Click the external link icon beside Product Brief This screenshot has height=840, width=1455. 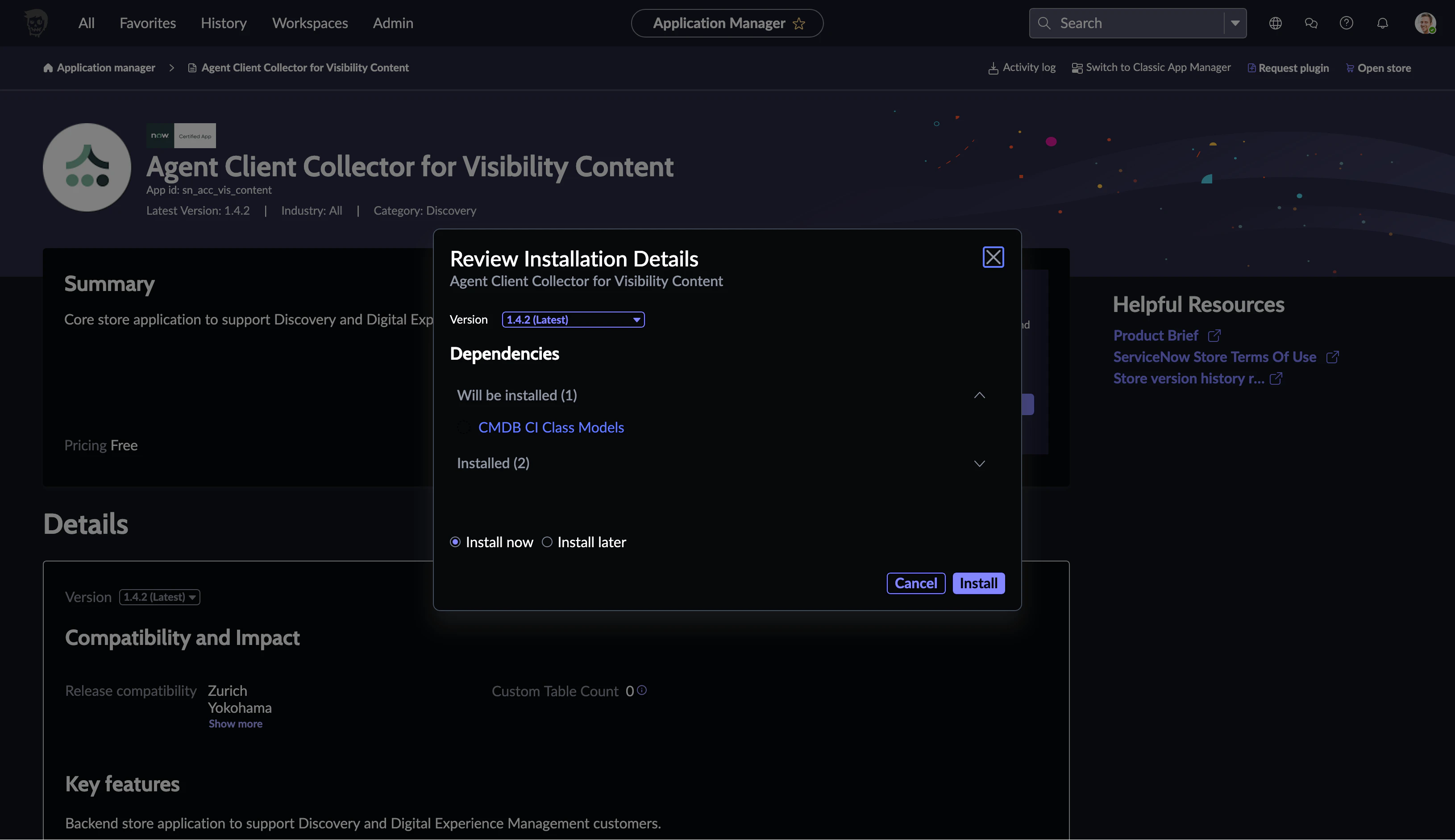[1214, 335]
